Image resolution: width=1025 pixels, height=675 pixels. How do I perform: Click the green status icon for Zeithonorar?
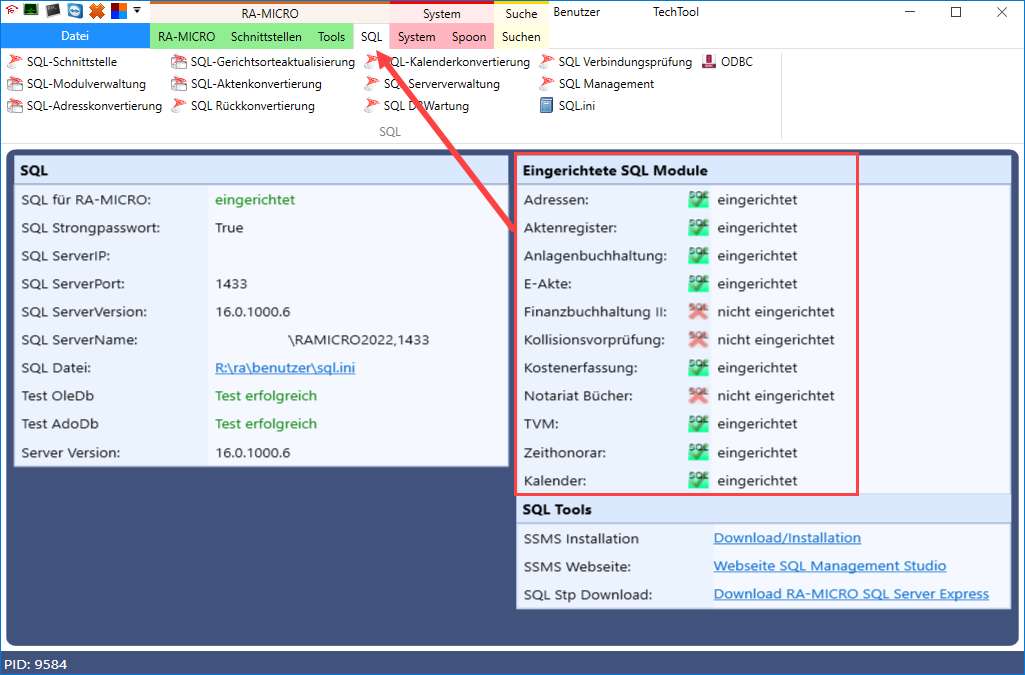[698, 452]
